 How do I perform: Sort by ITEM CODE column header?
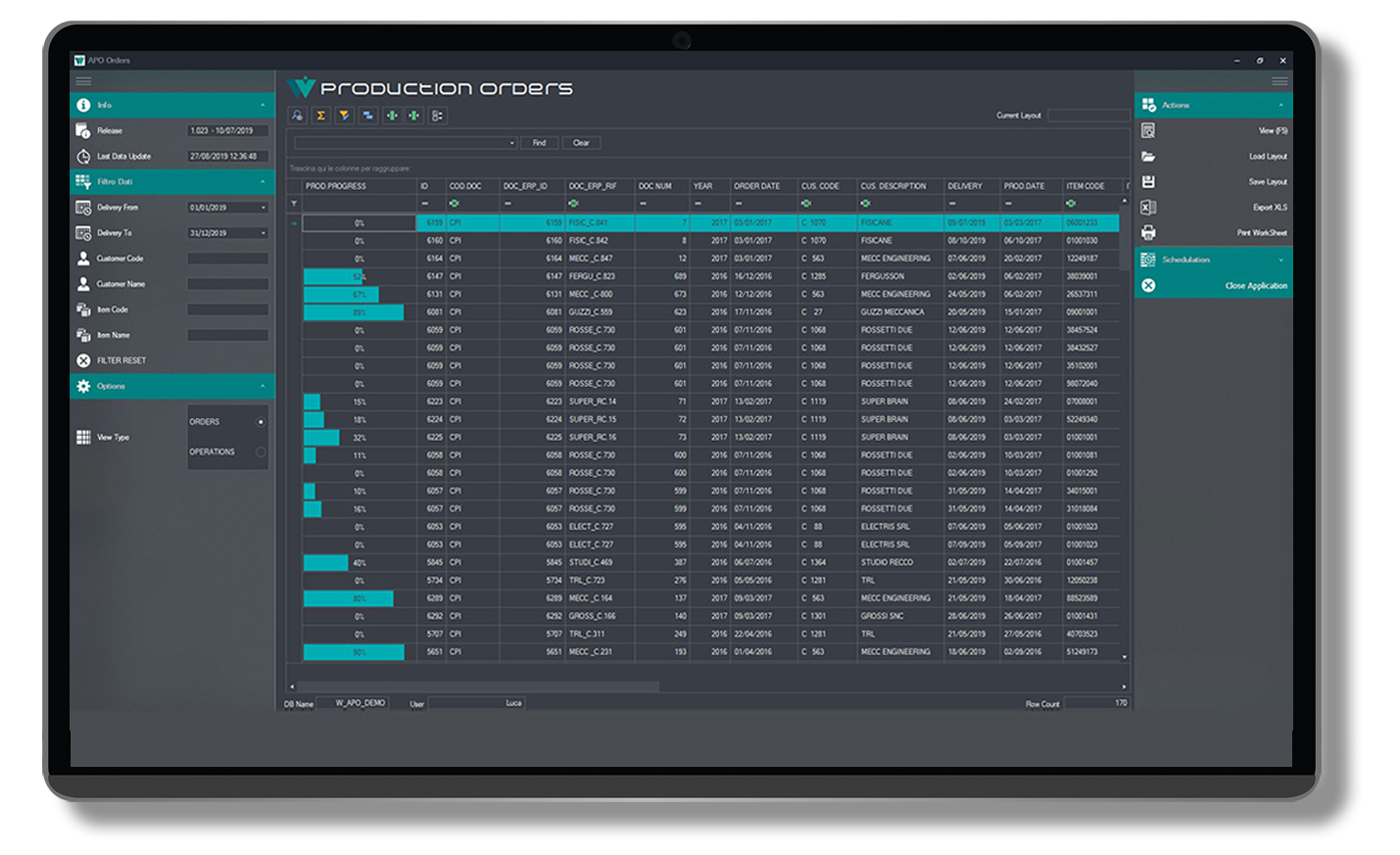pos(1091,186)
